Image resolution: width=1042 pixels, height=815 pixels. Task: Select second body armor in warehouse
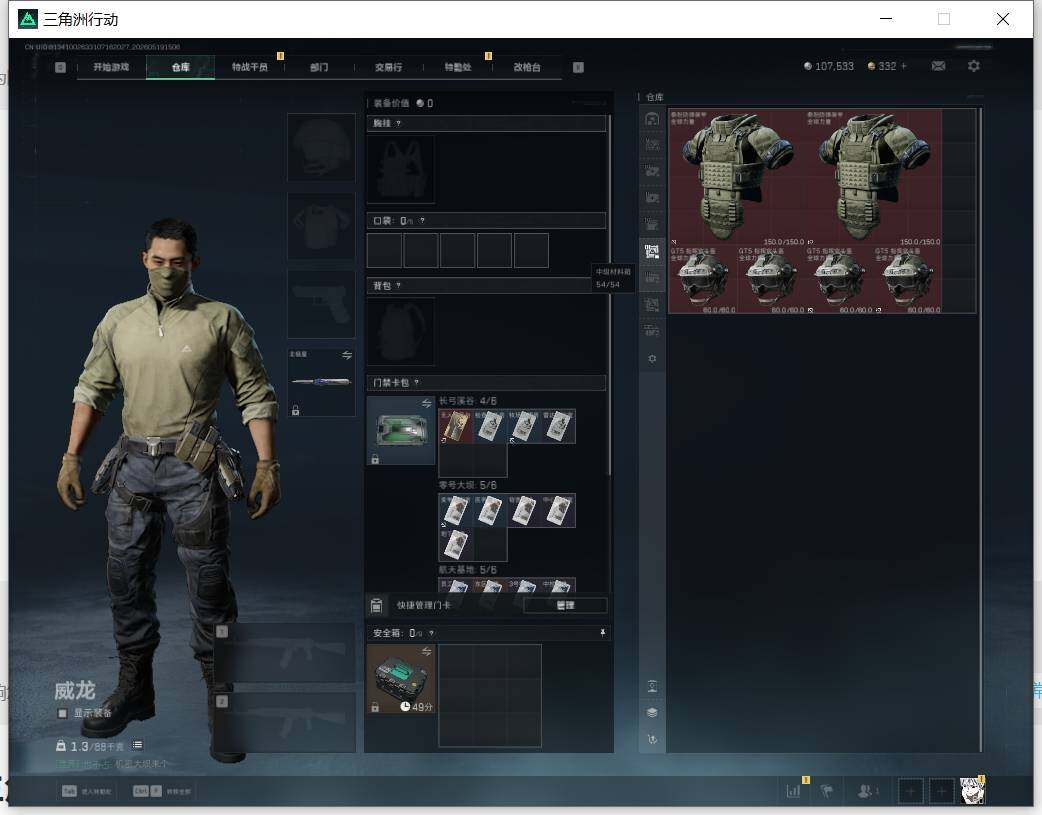pos(873,177)
